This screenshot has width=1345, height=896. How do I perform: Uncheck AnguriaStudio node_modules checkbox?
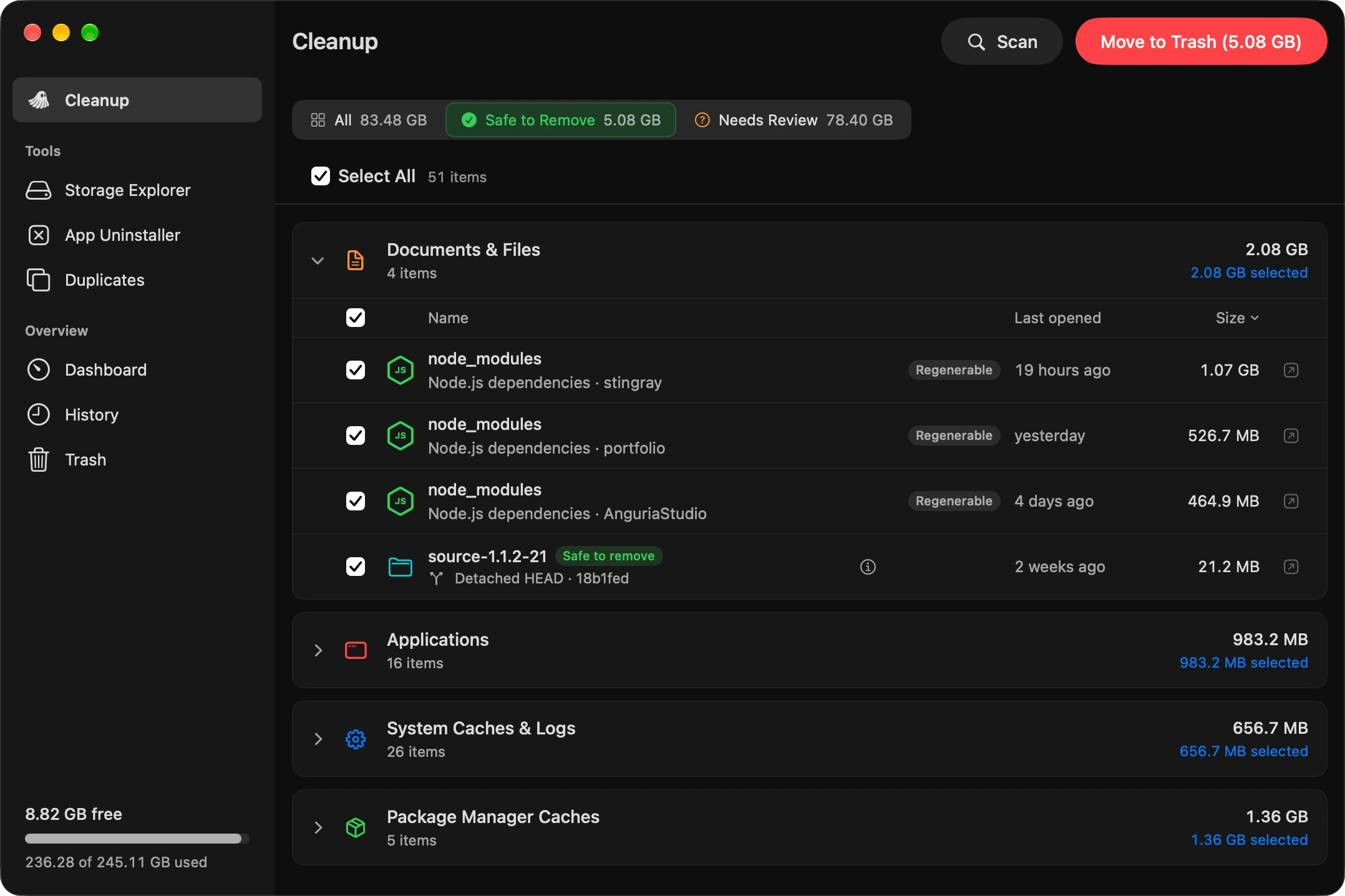tap(356, 501)
